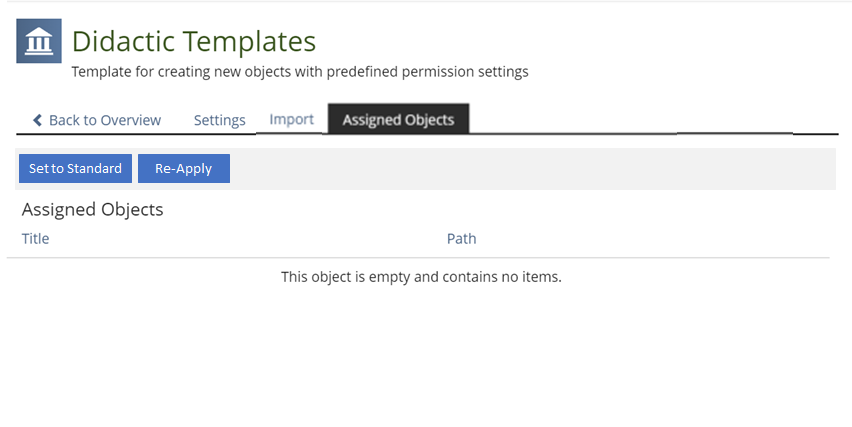The width and height of the screenshot is (852, 427).
Task: Switch to the Import tab
Action: coord(292,119)
